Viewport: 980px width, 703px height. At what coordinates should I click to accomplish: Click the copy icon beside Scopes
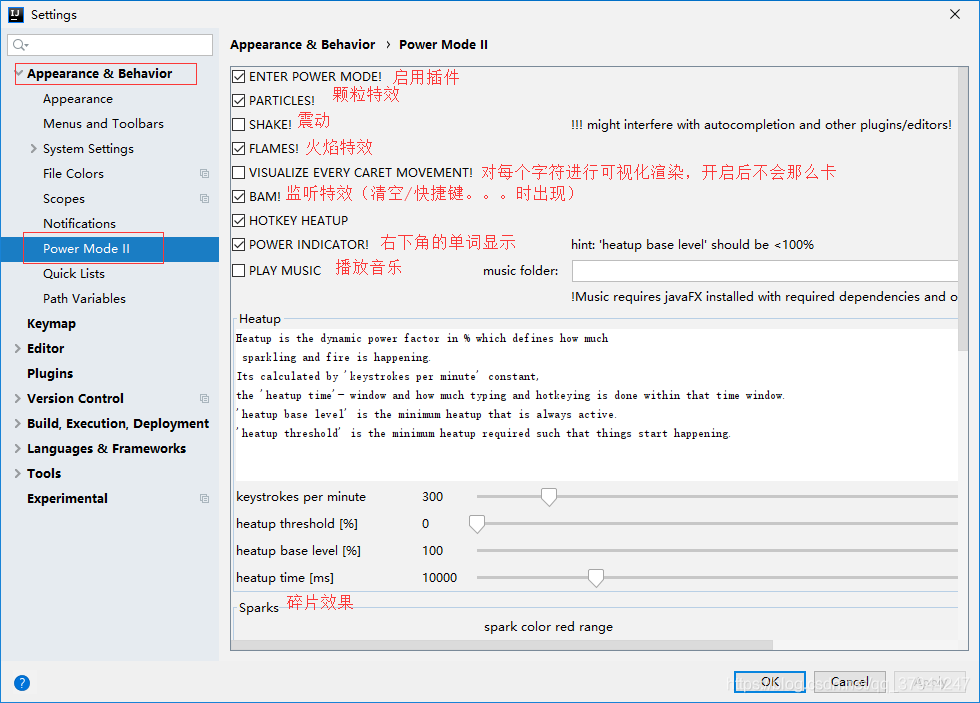[204, 199]
